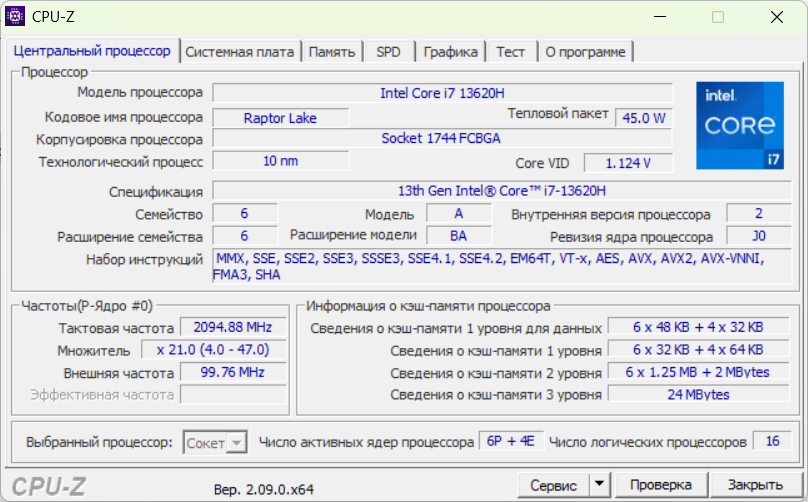Click the Intel Core i7 logo badge
Screen dimensions: 808x502
click(x=740, y=125)
